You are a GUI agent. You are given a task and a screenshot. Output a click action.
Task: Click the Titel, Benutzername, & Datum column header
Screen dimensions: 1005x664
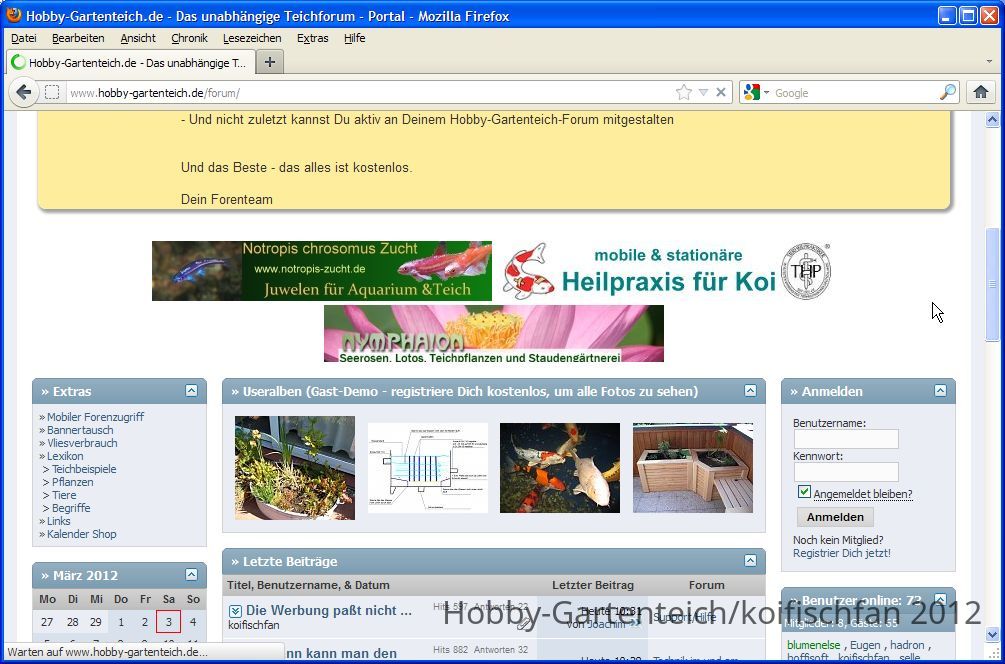pos(308,585)
